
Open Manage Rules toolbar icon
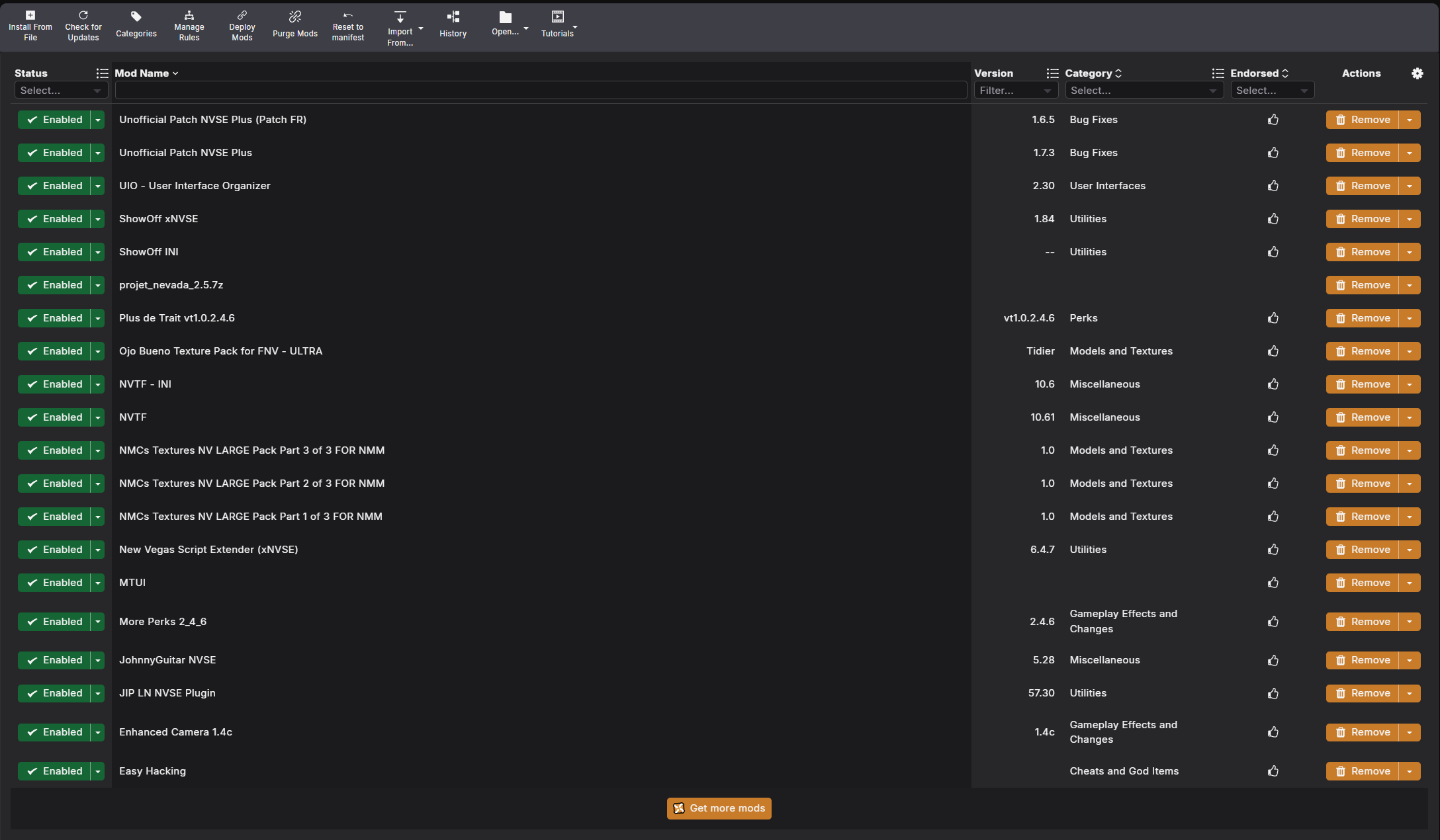(x=189, y=15)
